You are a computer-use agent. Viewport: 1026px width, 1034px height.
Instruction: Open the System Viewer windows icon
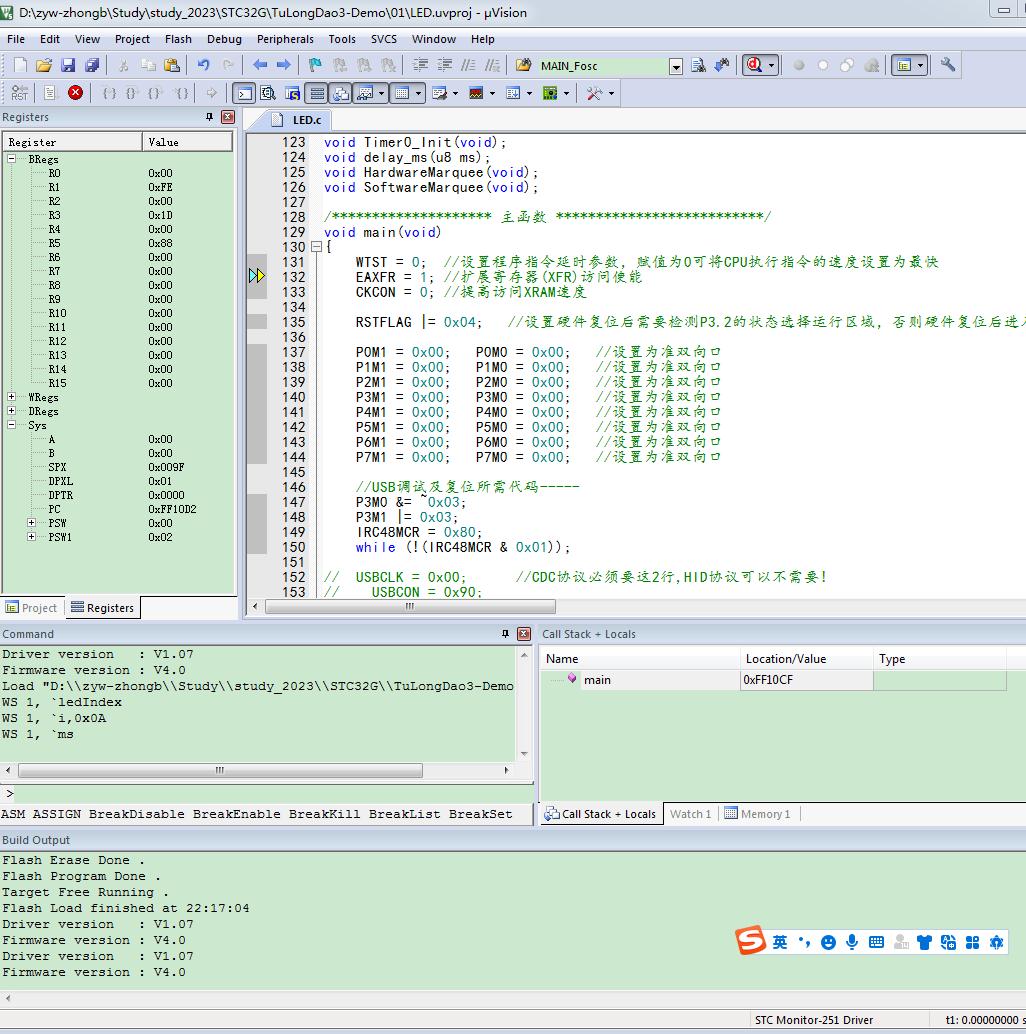click(x=550, y=94)
